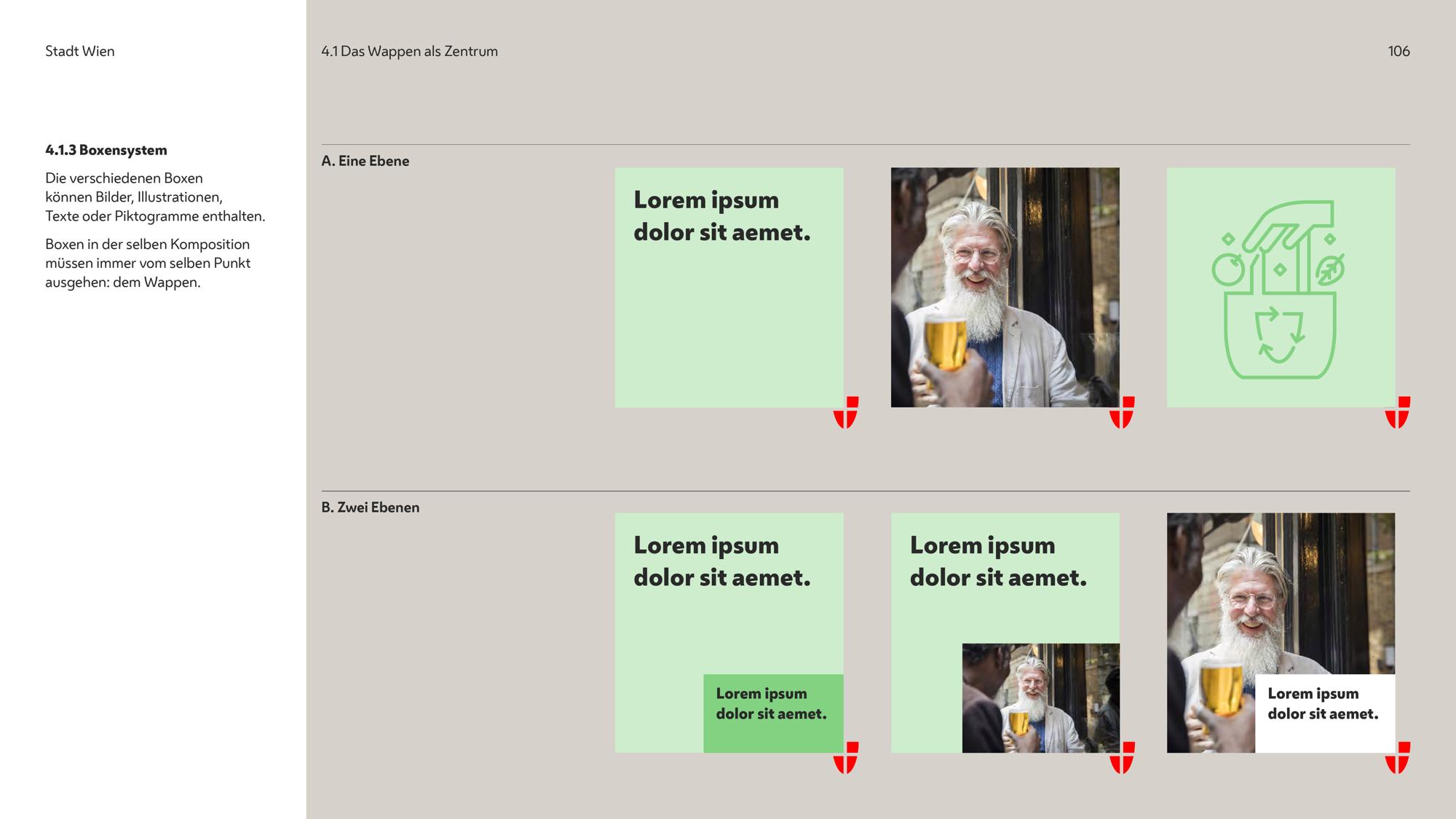Click the page number 106
The height and width of the screenshot is (819, 1456).
pos(1399,51)
